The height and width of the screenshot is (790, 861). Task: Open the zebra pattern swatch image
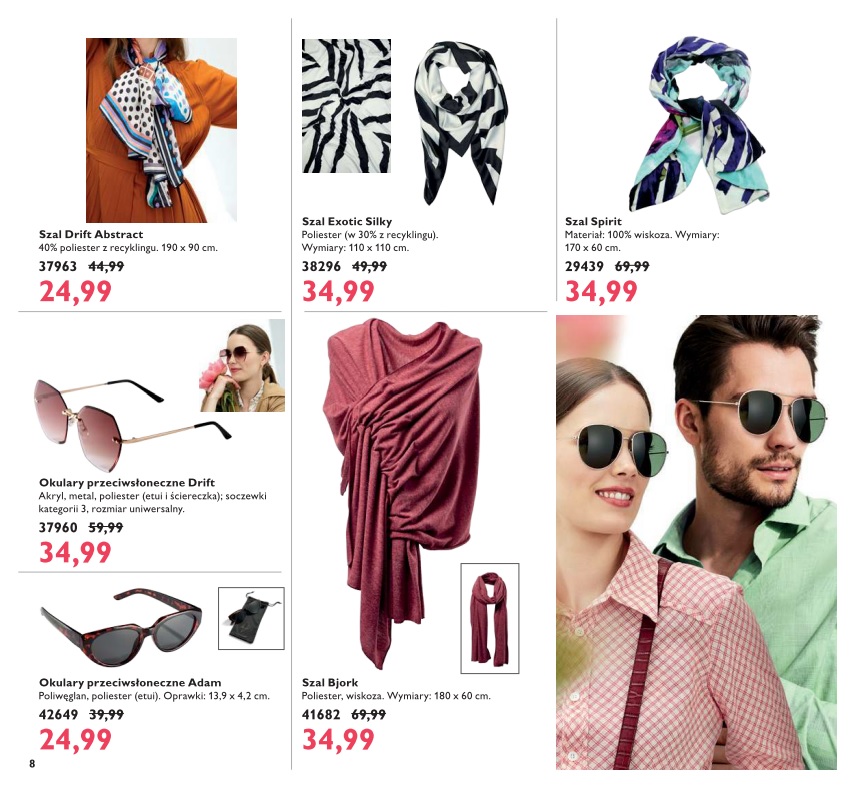tap(346, 106)
